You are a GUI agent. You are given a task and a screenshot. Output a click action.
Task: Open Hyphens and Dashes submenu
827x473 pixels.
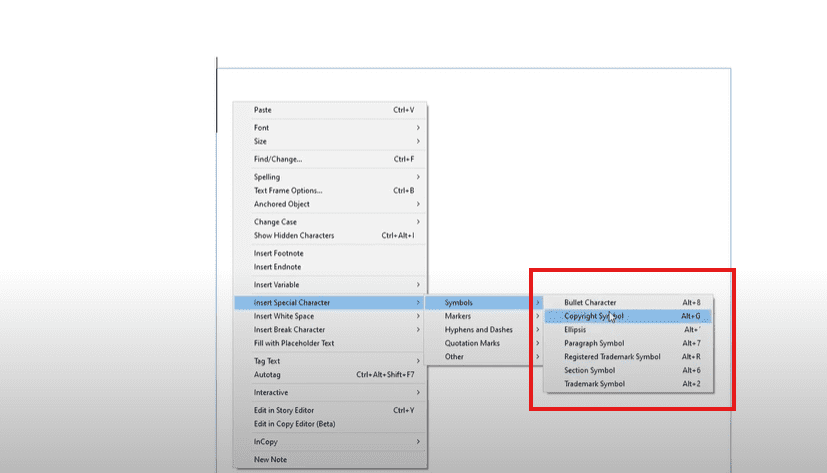(x=479, y=330)
